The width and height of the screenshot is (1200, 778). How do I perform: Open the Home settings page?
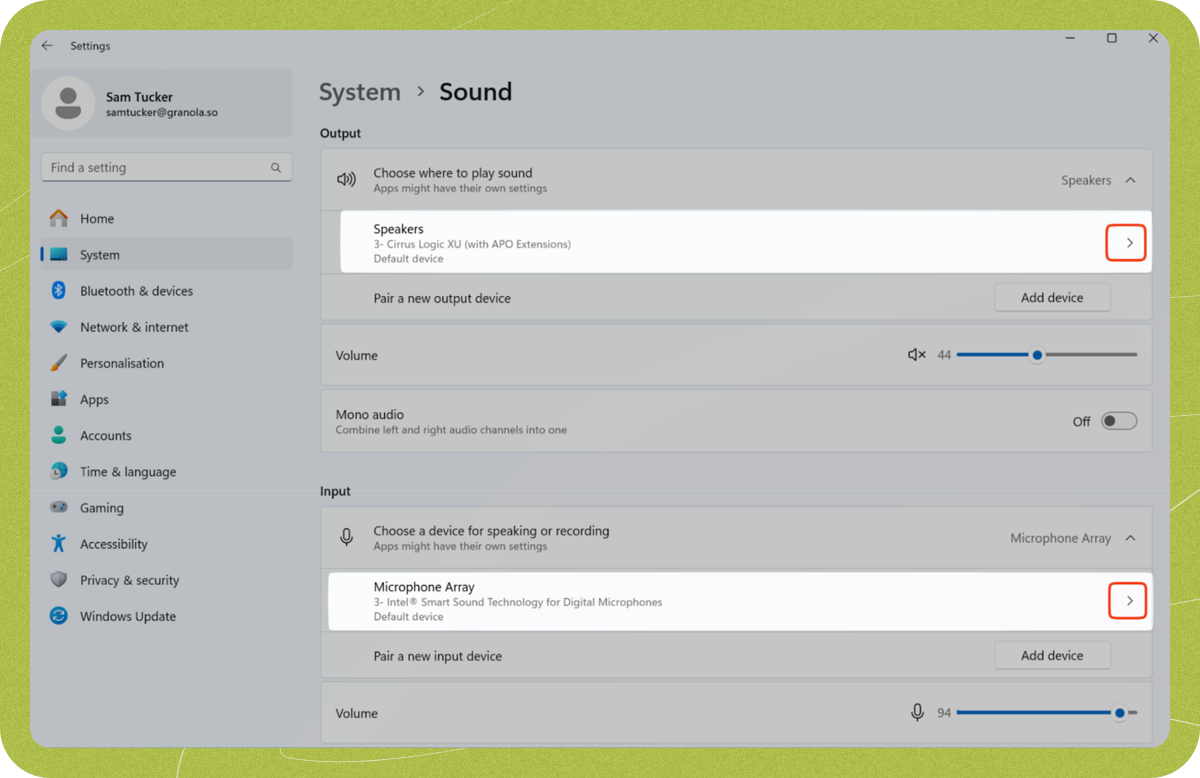click(x=167, y=218)
